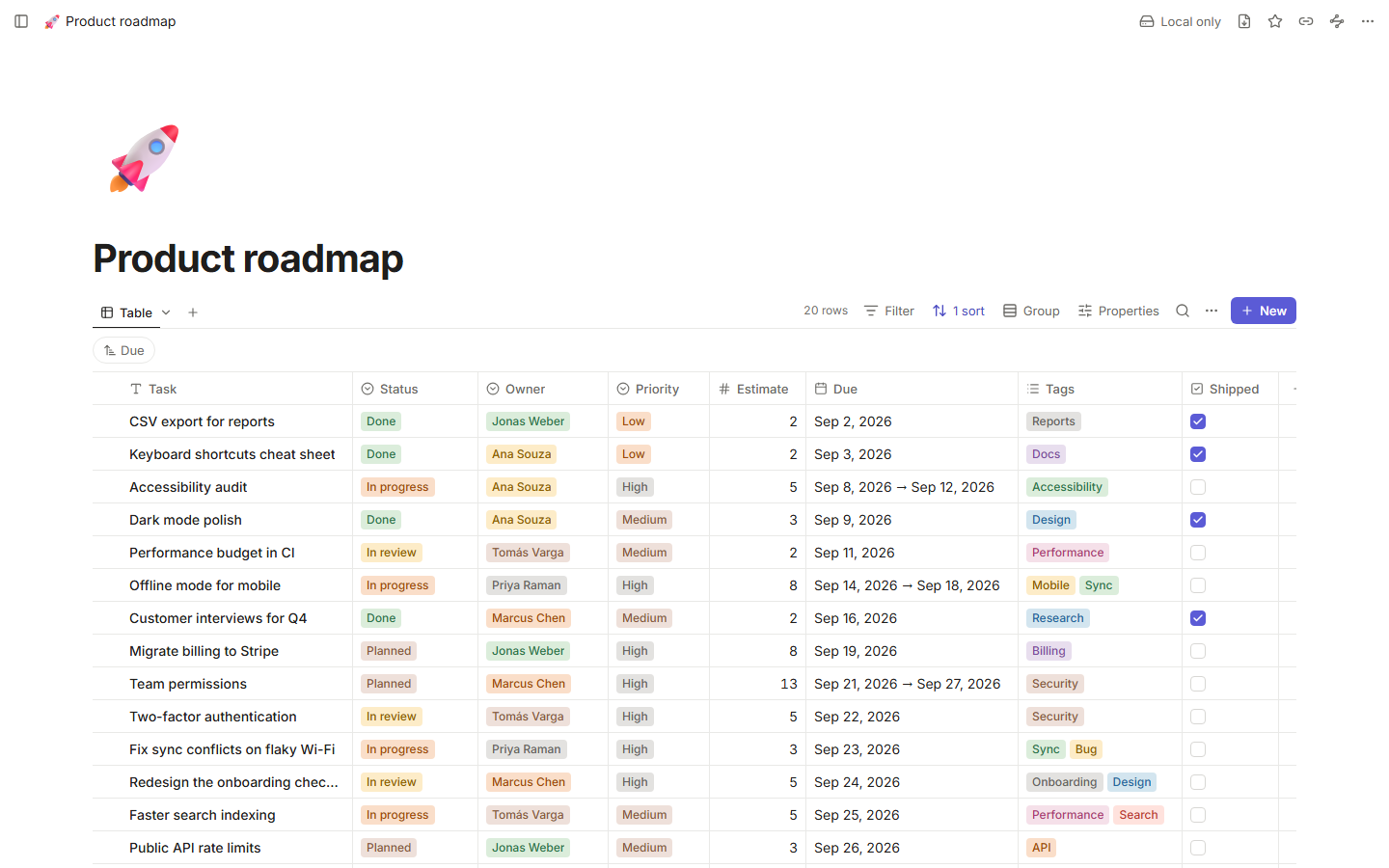Expand the Table view dropdown chevron
Image resolution: width=1389 pixels, height=868 pixels.
pos(166,312)
